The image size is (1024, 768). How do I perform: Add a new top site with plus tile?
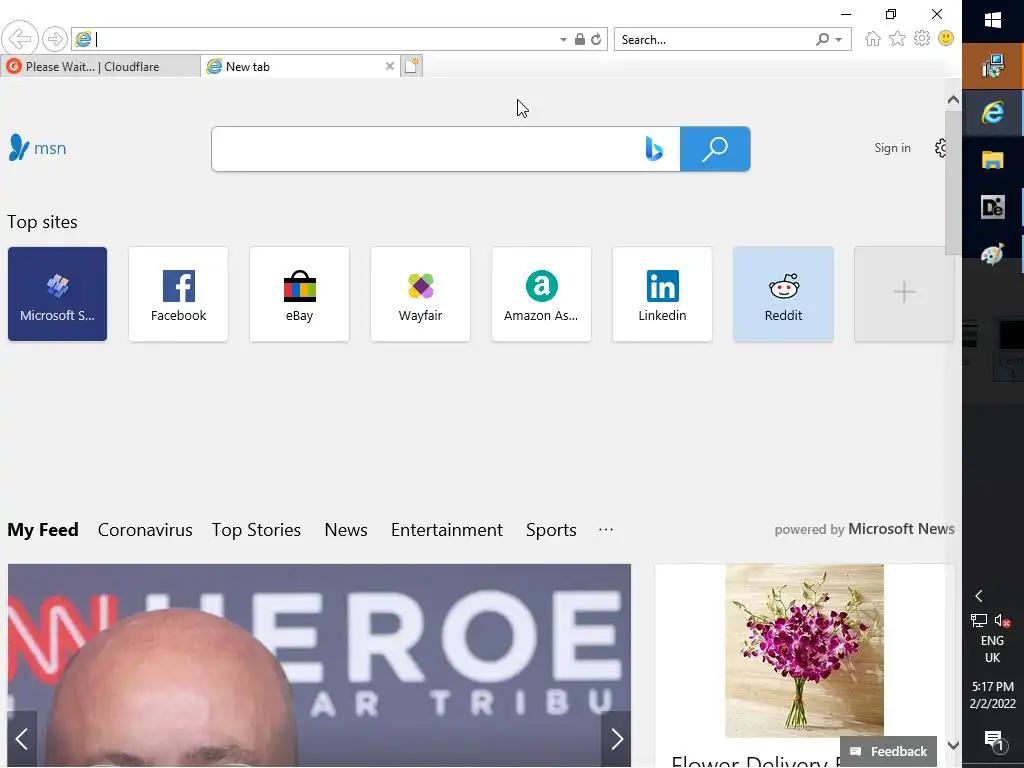[x=904, y=294]
